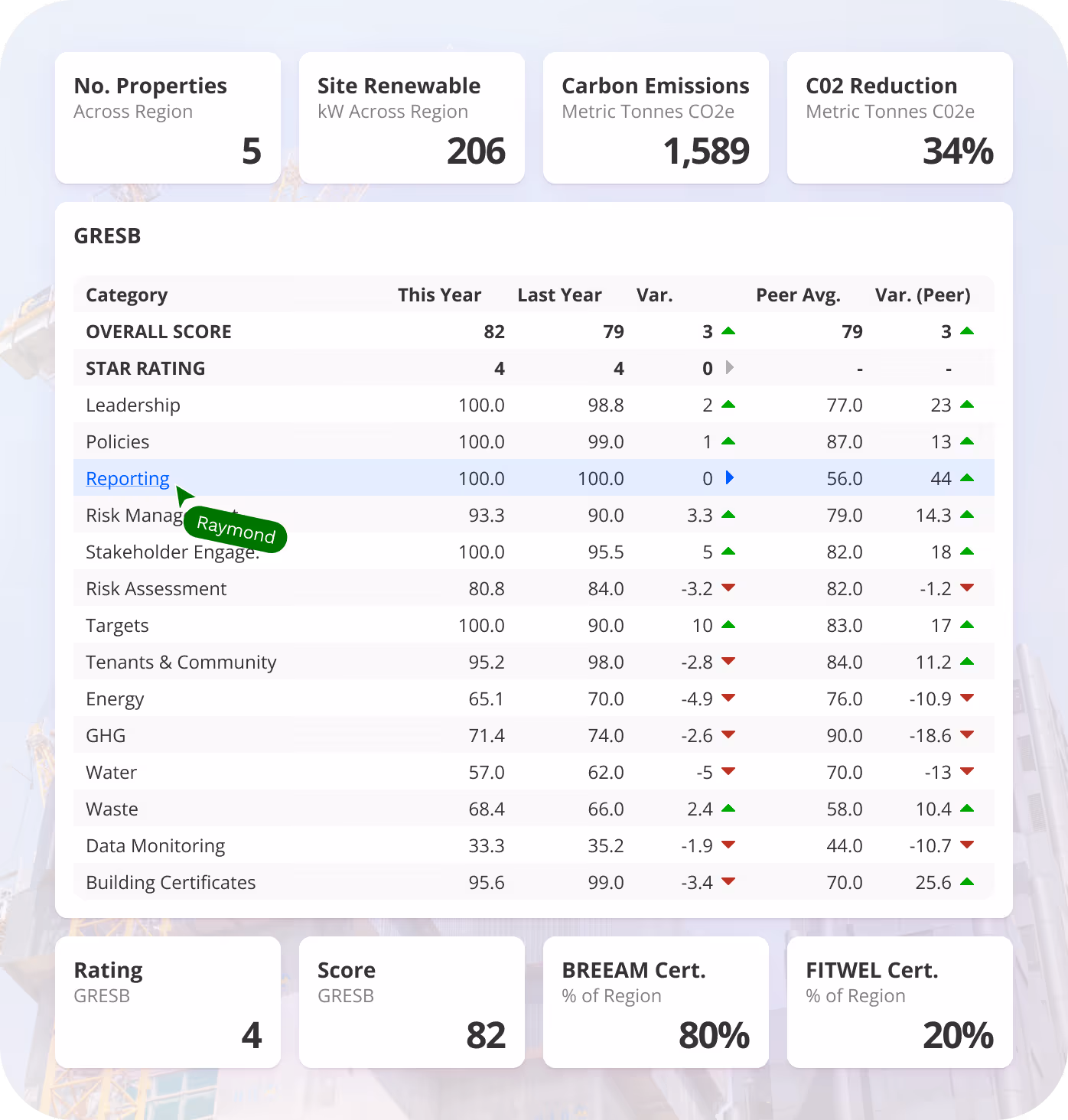1068x1120 pixels.
Task: Select the Peer Avg. column header
Action: tap(798, 295)
